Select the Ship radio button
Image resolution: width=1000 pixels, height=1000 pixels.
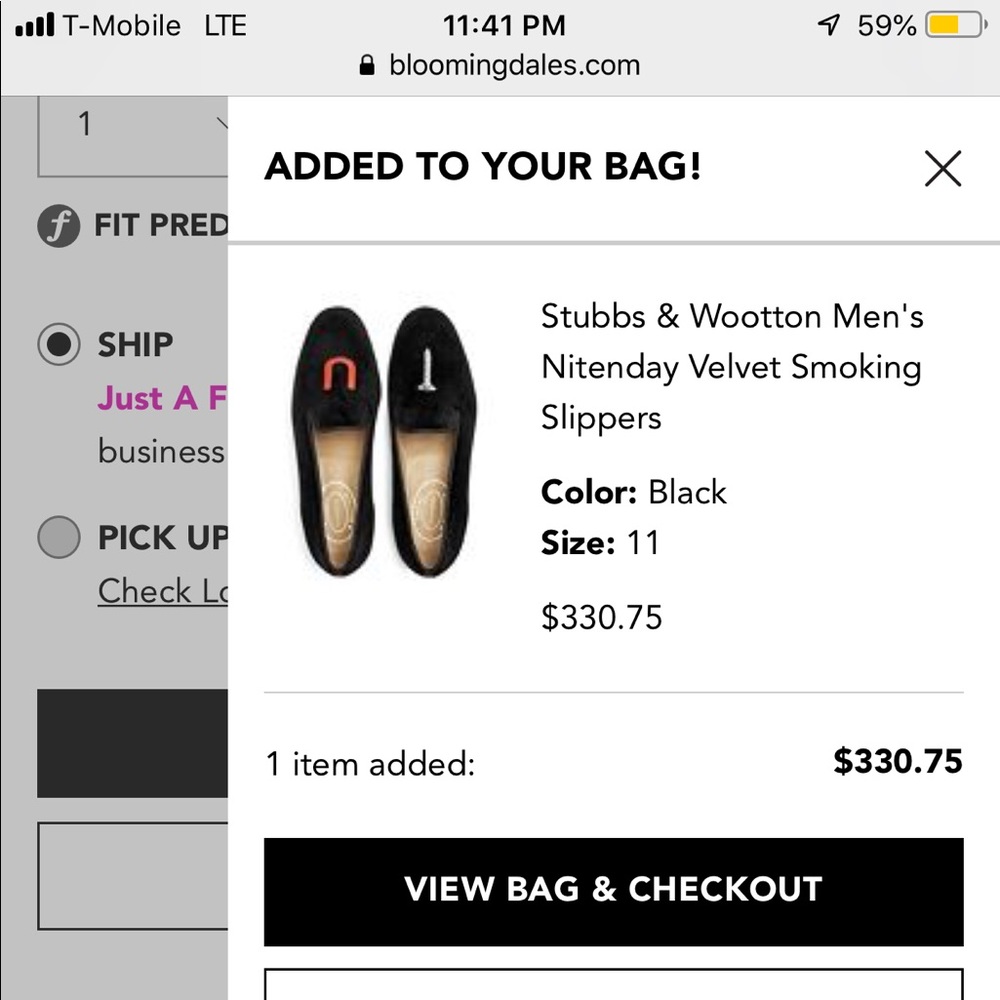click(58, 344)
